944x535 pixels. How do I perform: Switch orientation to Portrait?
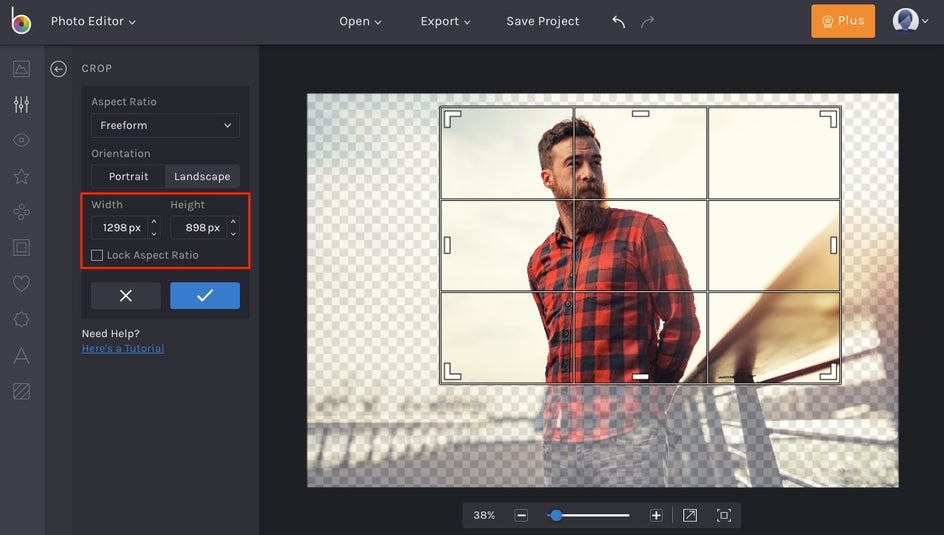coord(128,177)
